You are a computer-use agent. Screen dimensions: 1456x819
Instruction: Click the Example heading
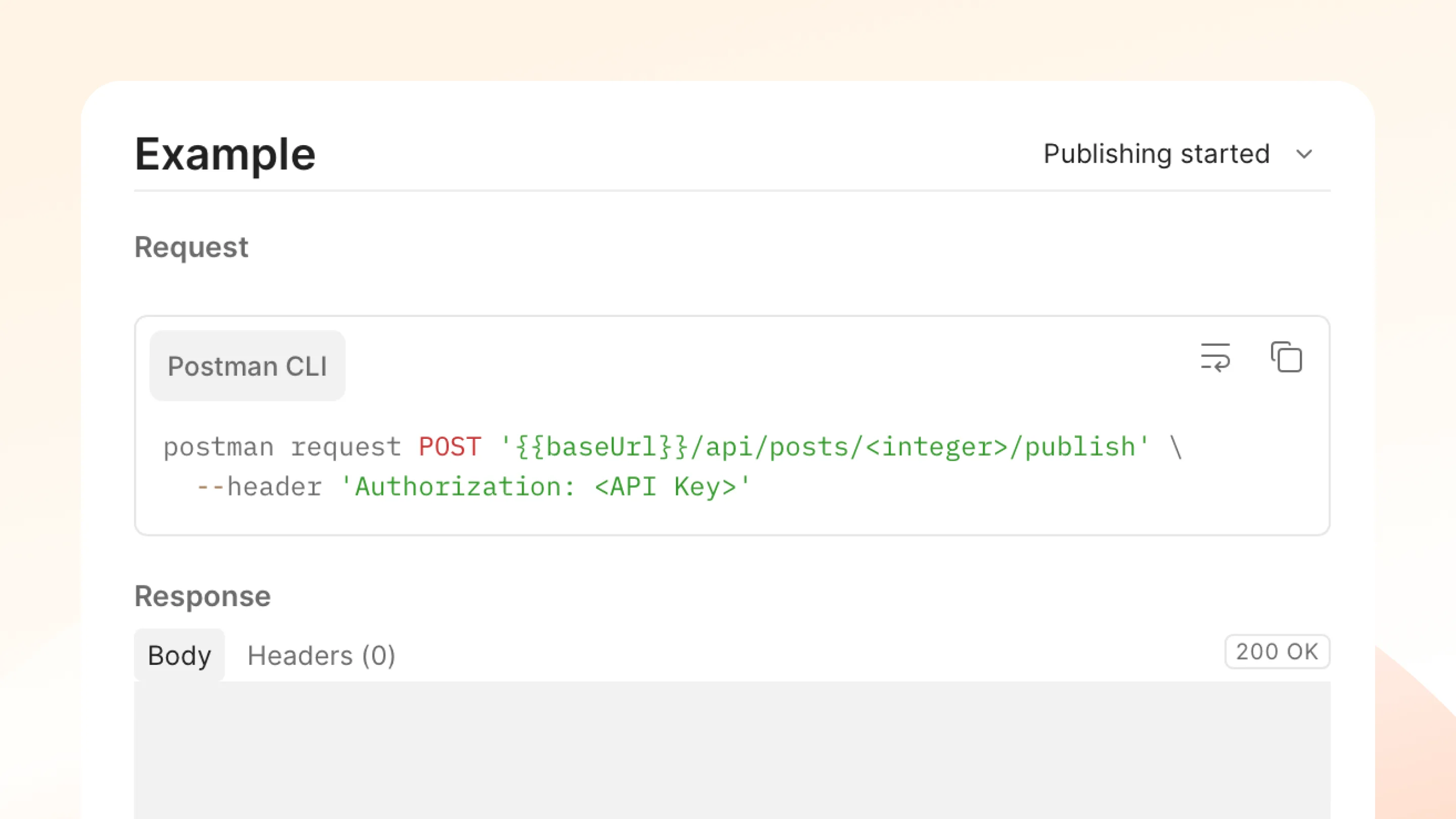pyautogui.click(x=225, y=154)
